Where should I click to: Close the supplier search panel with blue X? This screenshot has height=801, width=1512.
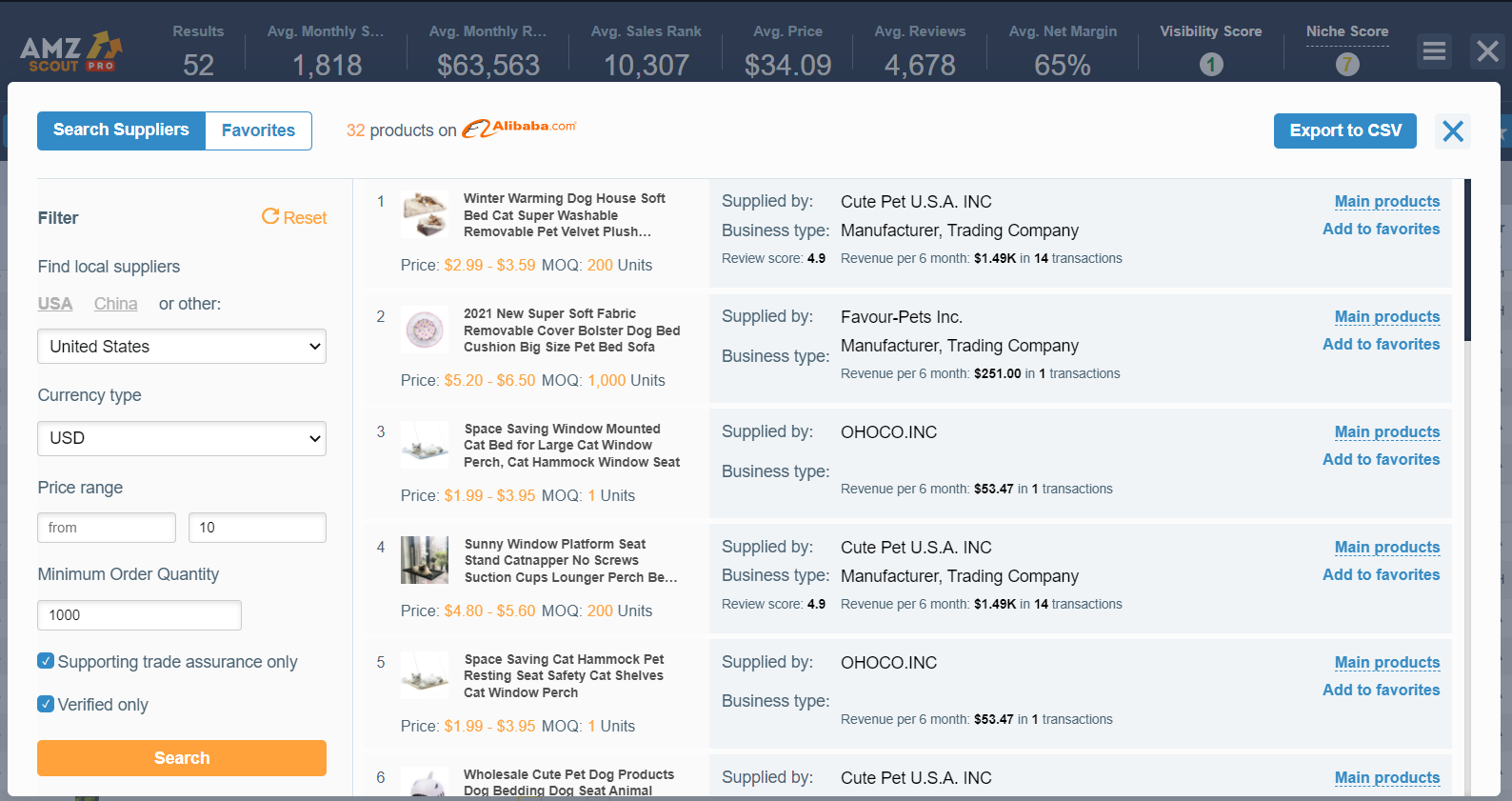[1452, 131]
